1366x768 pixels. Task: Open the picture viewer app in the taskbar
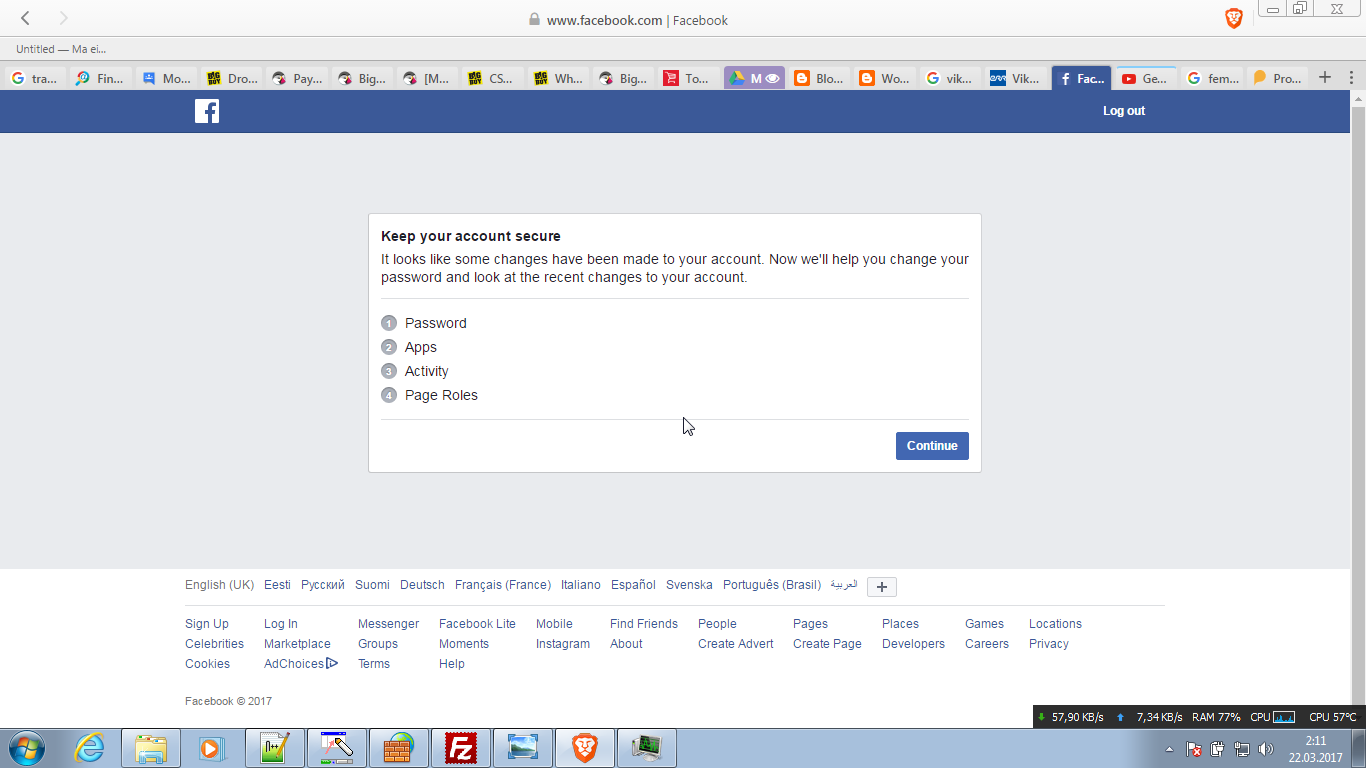tap(523, 748)
